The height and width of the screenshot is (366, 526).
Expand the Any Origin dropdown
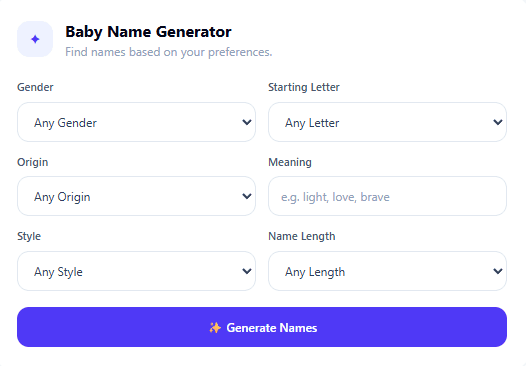[136, 196]
